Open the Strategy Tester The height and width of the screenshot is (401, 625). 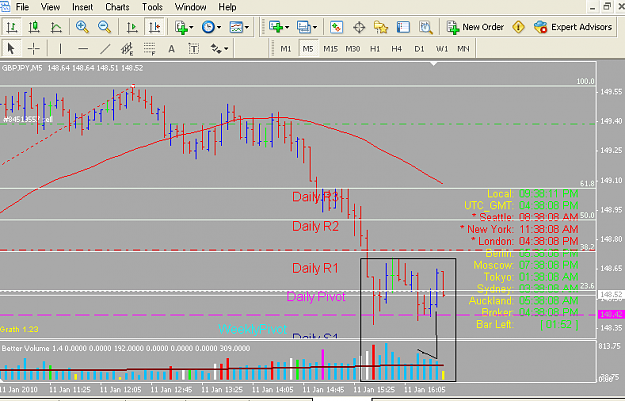(426, 27)
